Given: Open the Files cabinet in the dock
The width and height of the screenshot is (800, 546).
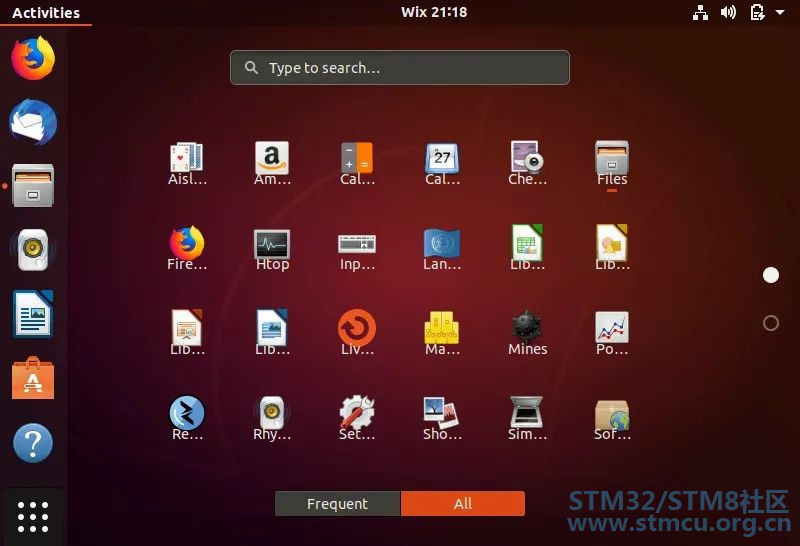Looking at the screenshot, I should (x=33, y=186).
